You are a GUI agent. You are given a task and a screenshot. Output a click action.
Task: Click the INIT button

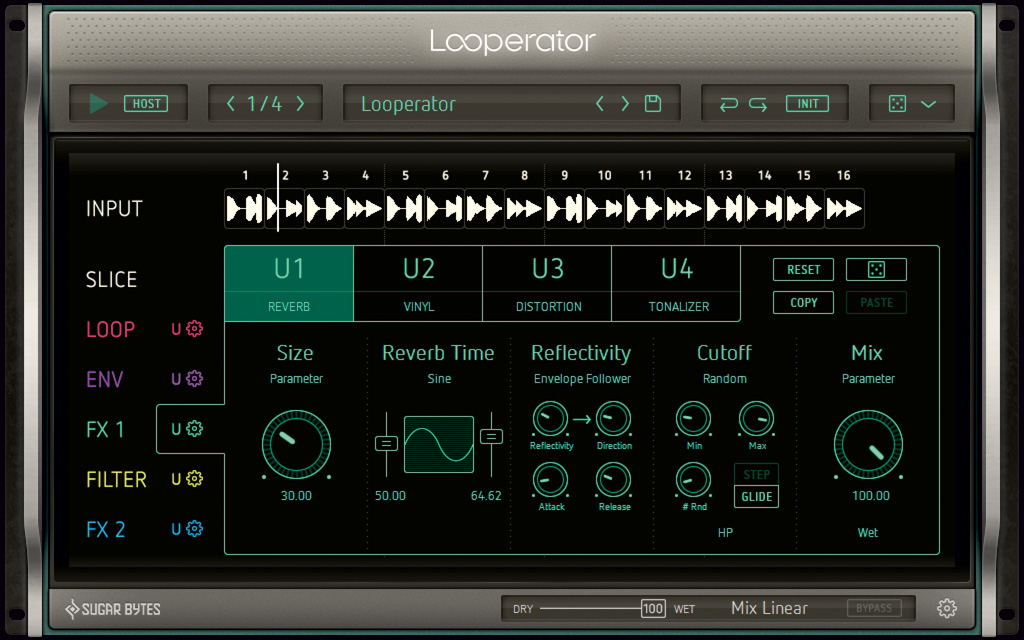[808, 103]
